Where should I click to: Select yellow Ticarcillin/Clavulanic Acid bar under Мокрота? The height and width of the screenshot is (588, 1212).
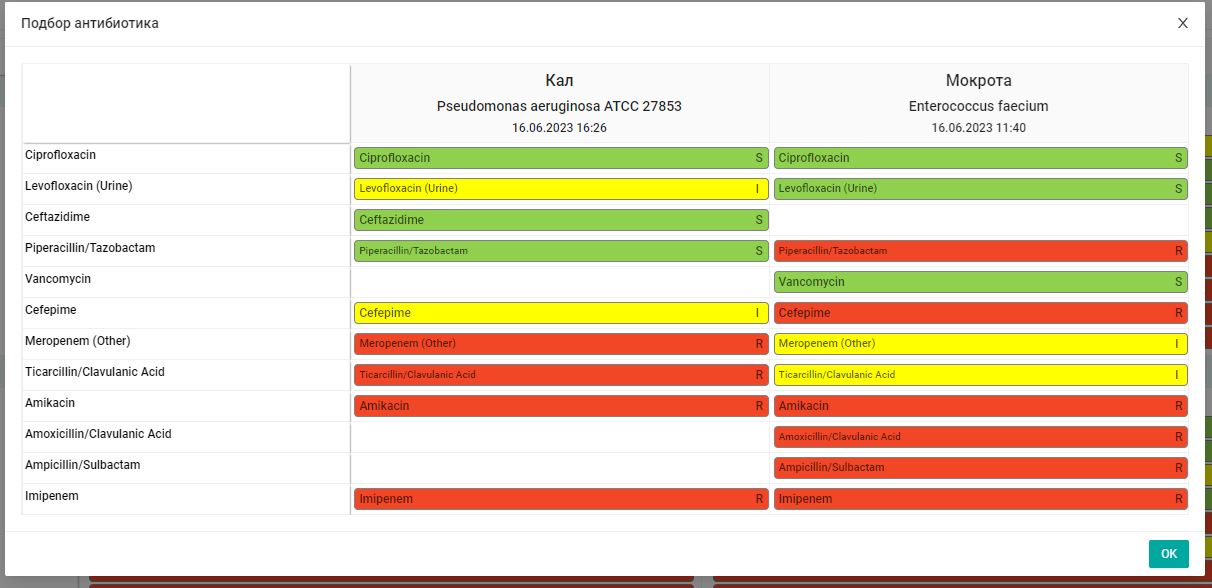click(x=980, y=375)
